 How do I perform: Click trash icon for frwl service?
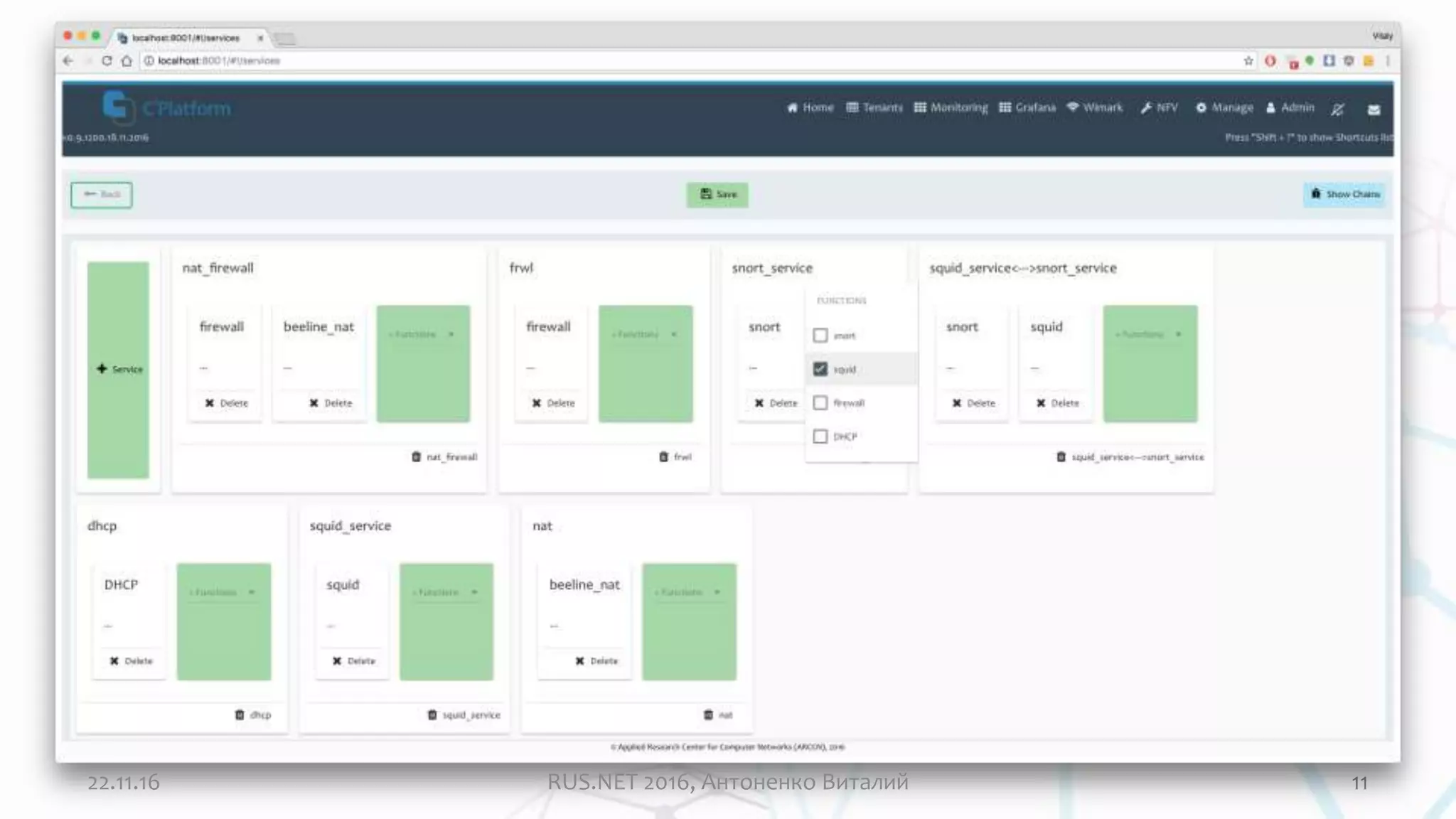pyautogui.click(x=663, y=456)
